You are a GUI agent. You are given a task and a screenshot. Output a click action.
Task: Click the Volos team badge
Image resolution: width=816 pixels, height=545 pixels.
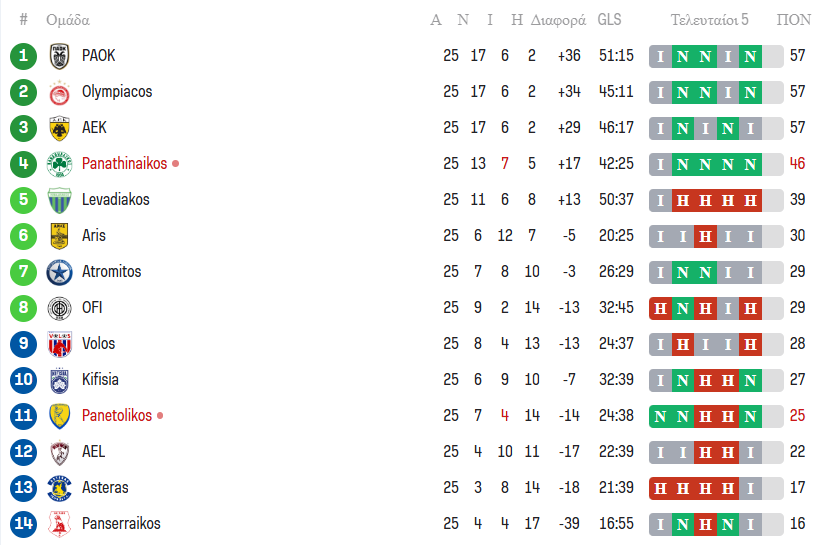pyautogui.click(x=59, y=344)
